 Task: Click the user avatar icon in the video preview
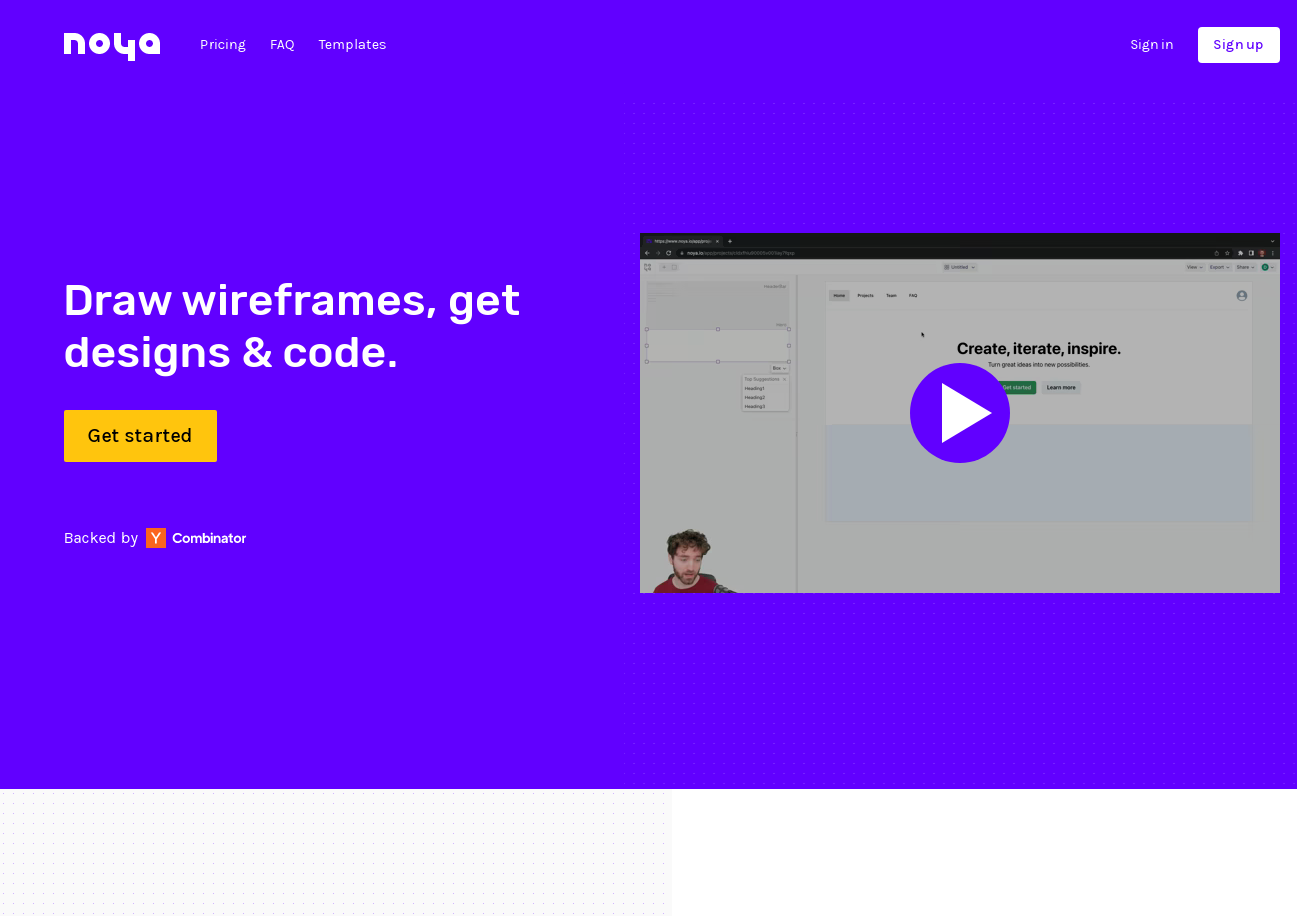pos(1241,296)
